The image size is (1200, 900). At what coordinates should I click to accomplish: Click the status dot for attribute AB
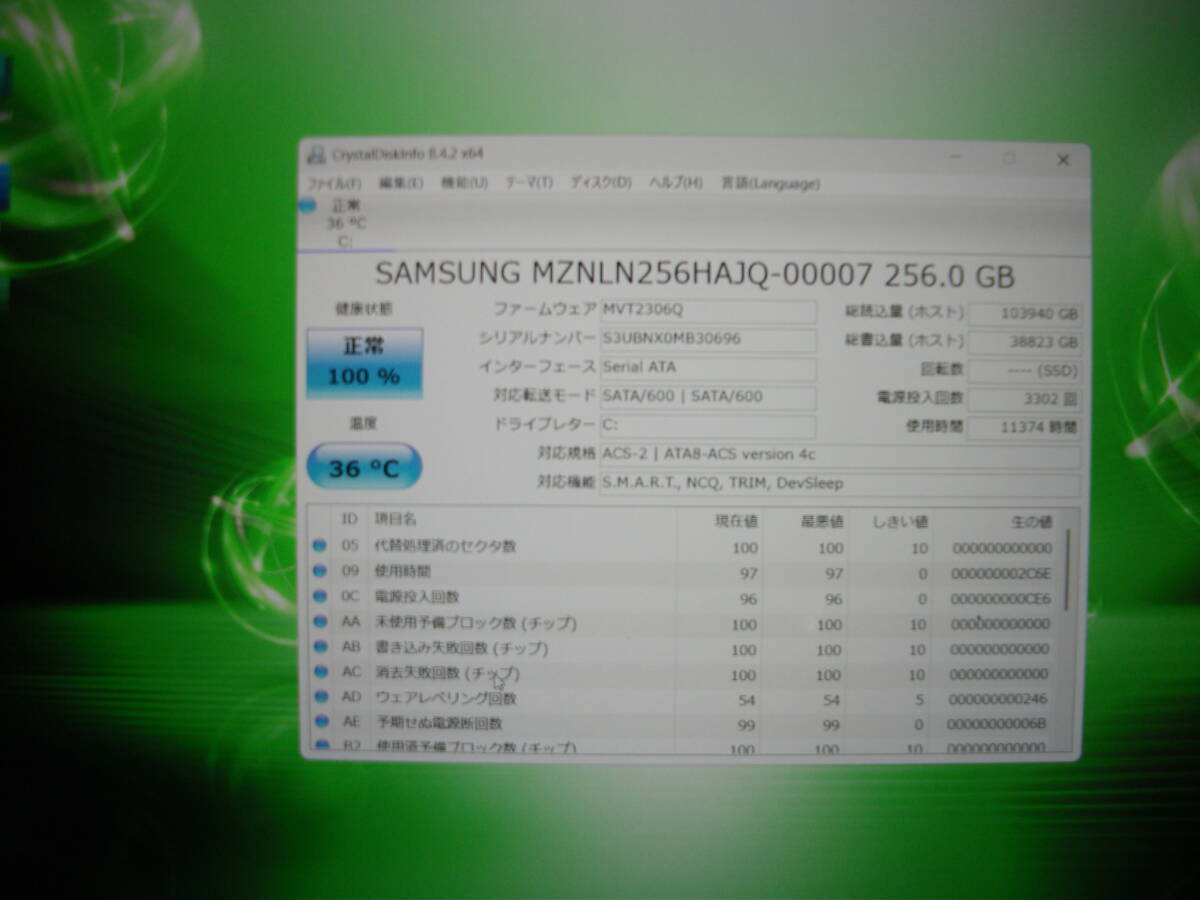tap(320, 647)
